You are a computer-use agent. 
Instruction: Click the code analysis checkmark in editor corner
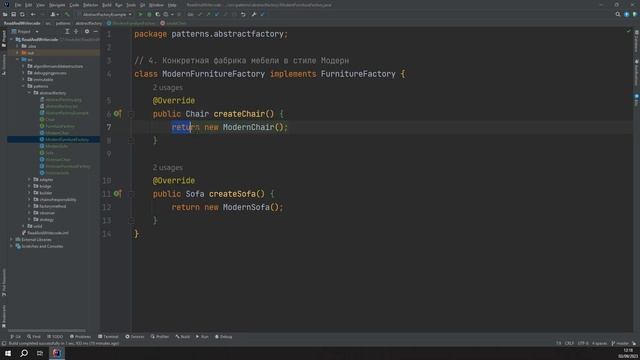[628, 31]
